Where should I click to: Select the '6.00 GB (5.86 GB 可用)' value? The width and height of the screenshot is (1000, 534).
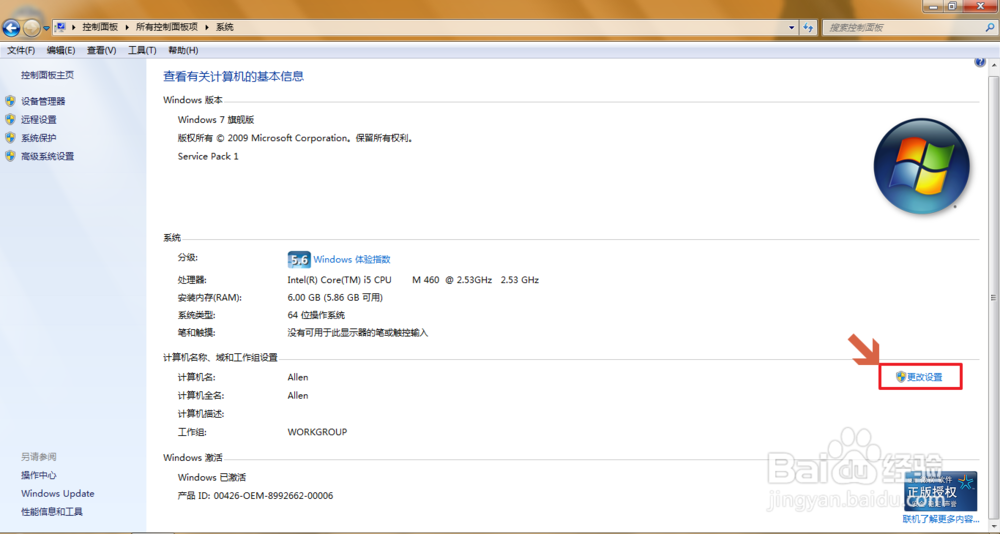click(335, 297)
